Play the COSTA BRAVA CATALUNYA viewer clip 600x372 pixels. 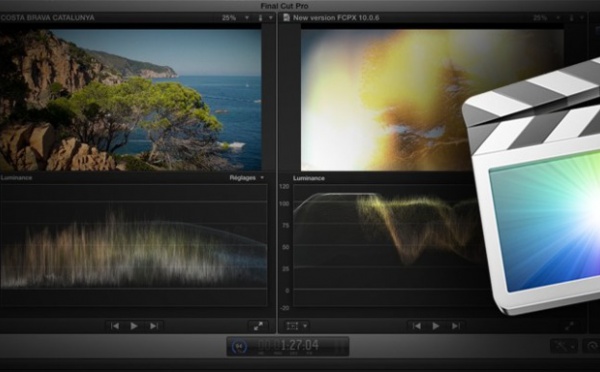click(x=134, y=326)
